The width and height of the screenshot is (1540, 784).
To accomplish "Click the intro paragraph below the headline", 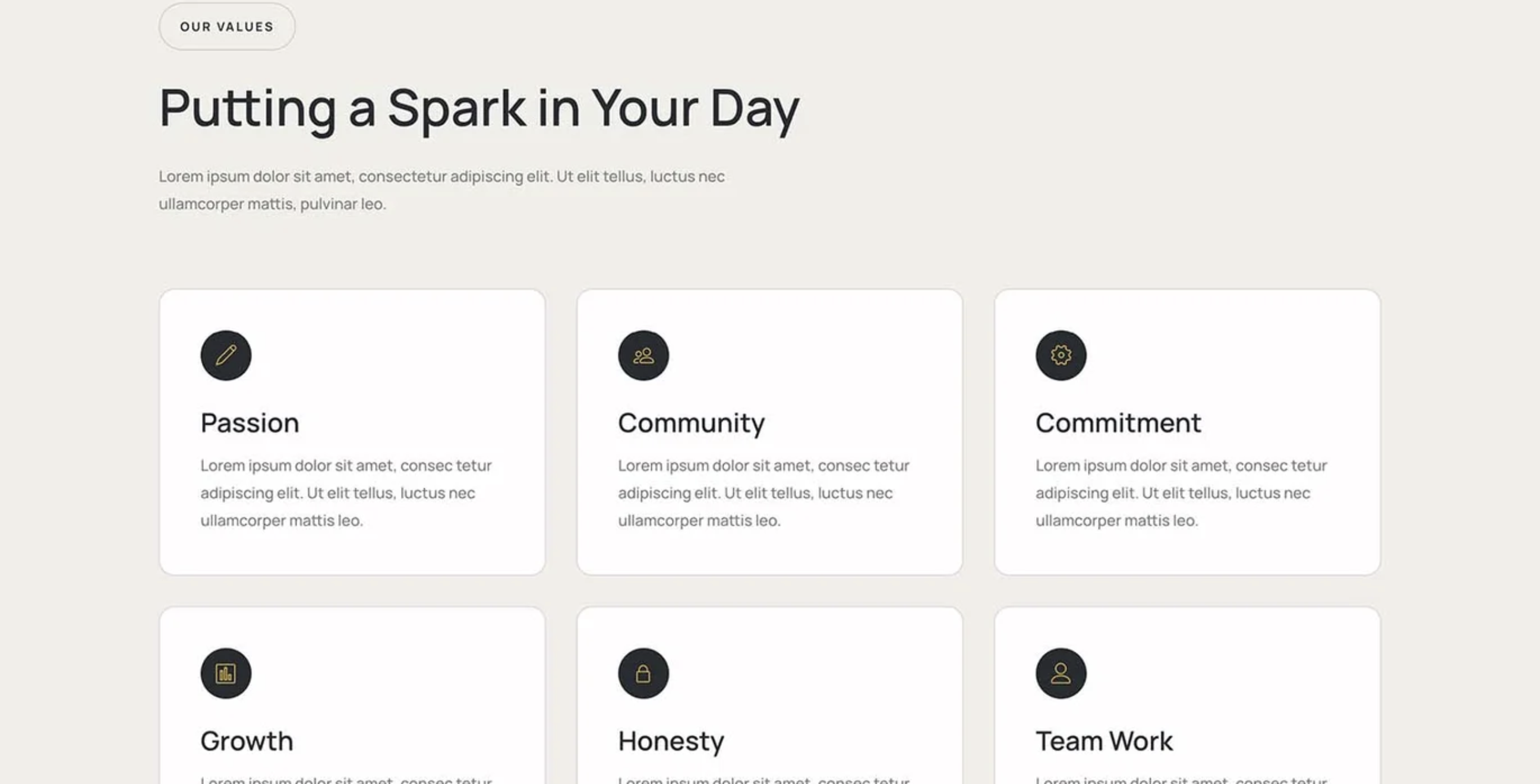I will click(x=441, y=190).
